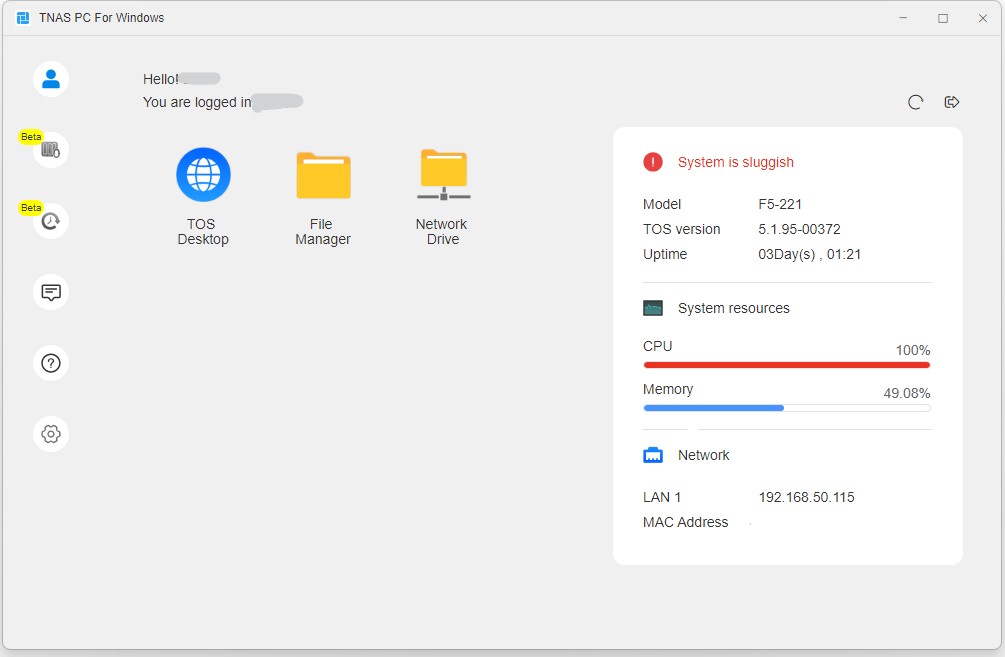Click the 'System resources' heading
The image size is (1005, 657).
pos(733,308)
